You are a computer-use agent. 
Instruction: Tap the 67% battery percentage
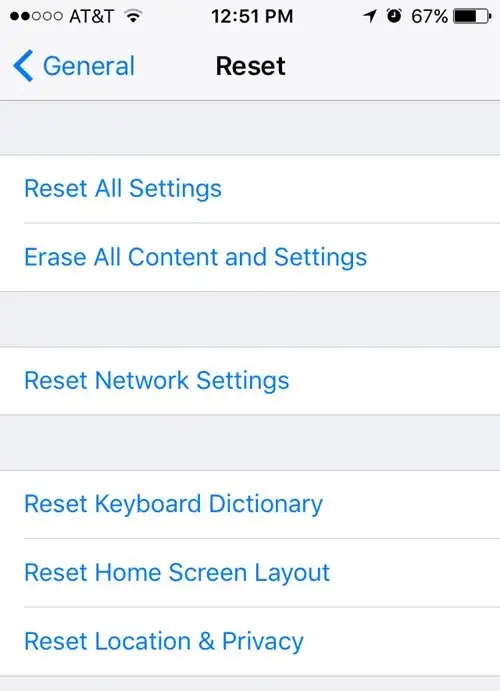(x=429, y=16)
